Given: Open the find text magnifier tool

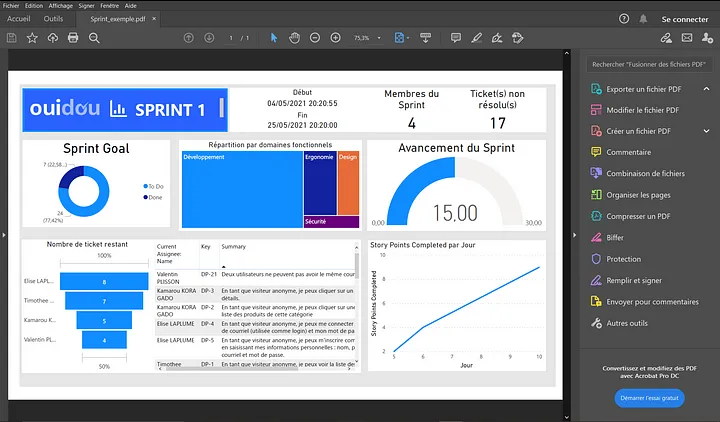Looking at the screenshot, I should pos(94,38).
